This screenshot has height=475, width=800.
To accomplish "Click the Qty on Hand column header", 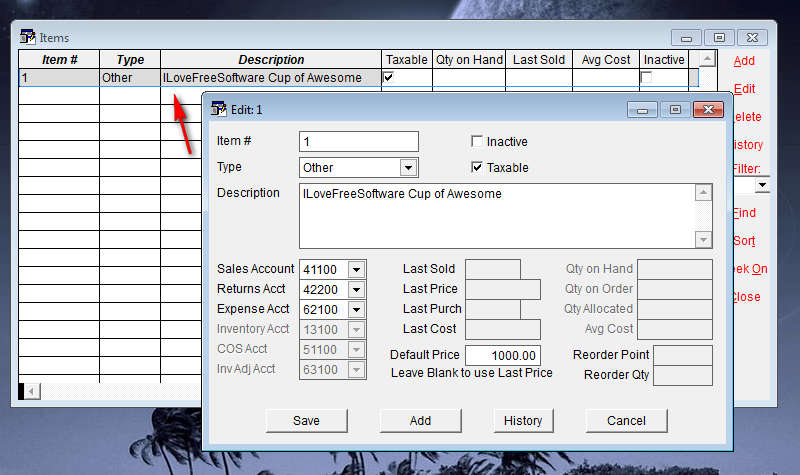I will pos(469,60).
